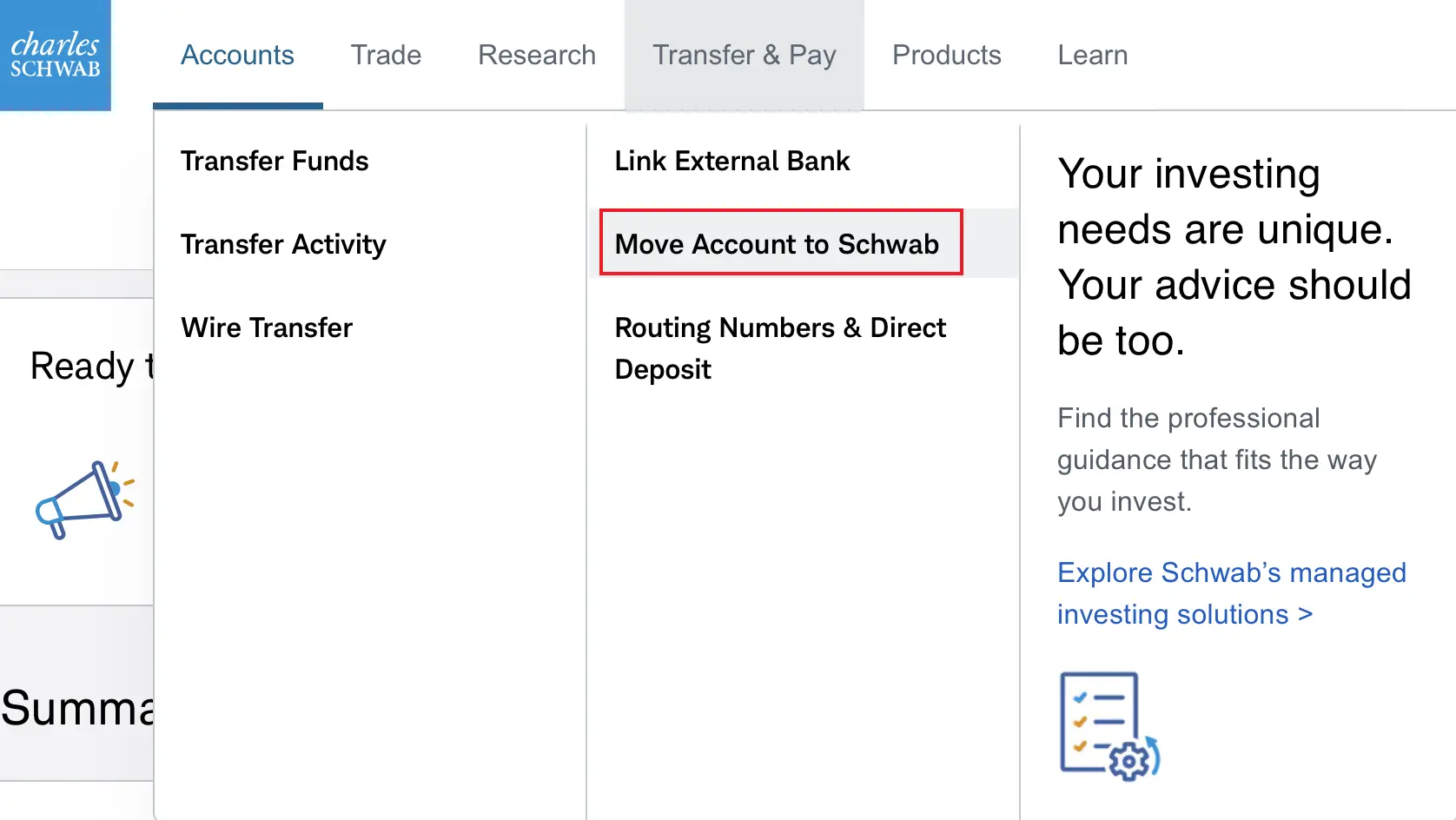Open Routing Numbers & Direct Deposit

(780, 348)
